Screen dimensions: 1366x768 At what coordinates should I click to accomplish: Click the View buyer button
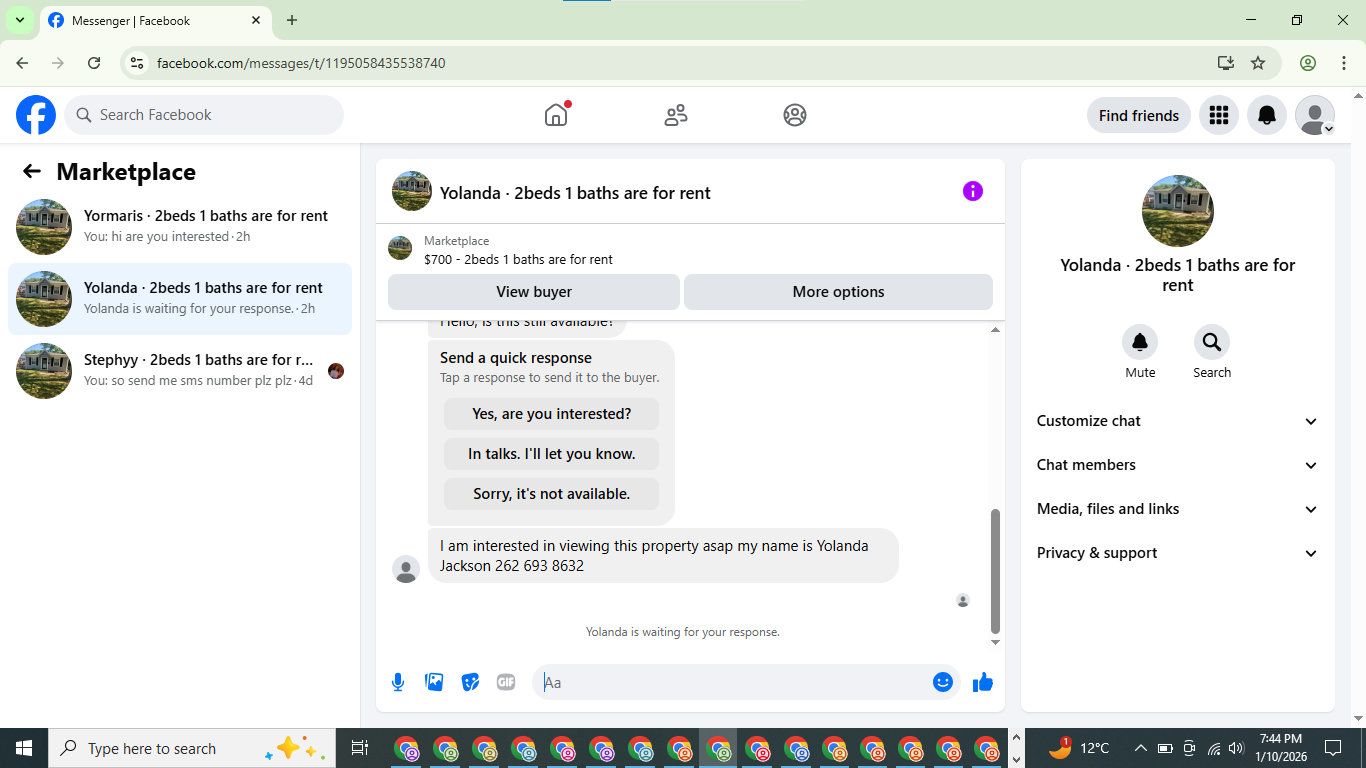(x=534, y=292)
